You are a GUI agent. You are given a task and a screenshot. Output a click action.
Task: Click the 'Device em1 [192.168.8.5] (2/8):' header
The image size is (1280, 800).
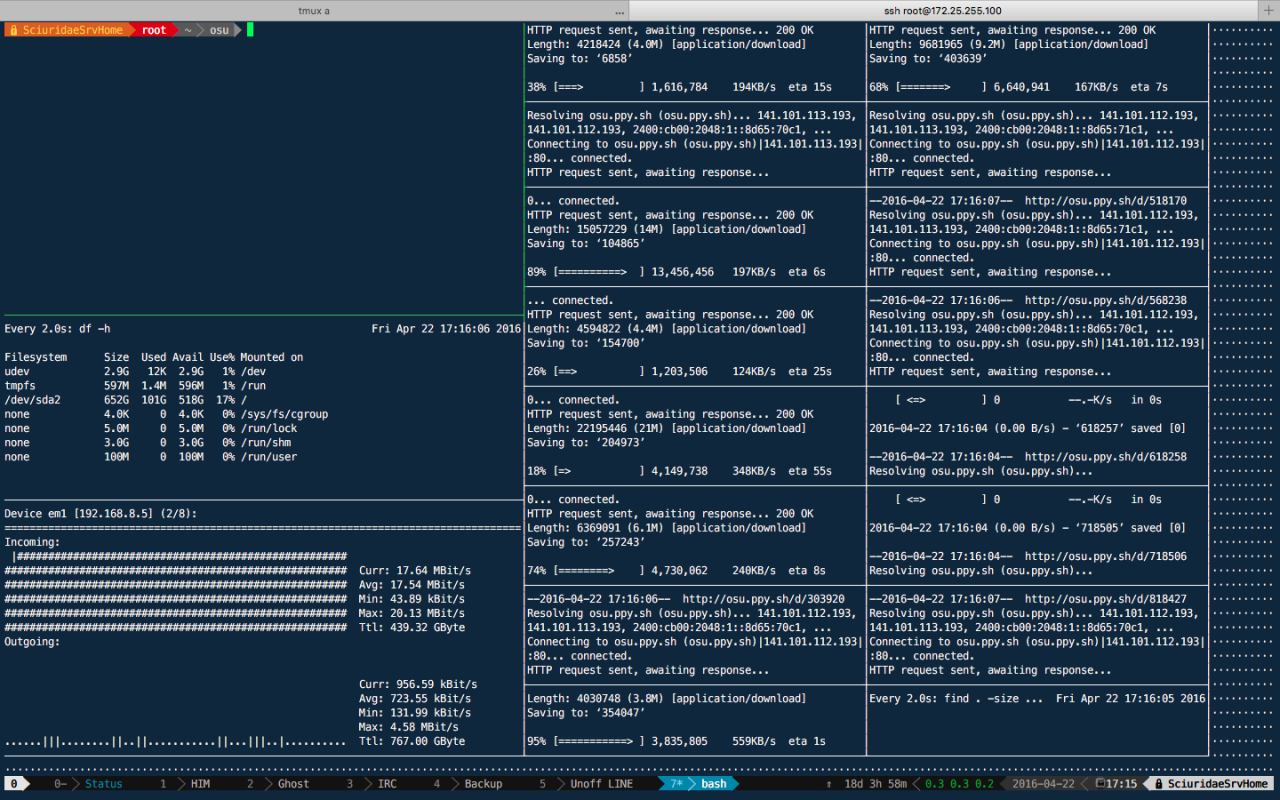coord(101,514)
